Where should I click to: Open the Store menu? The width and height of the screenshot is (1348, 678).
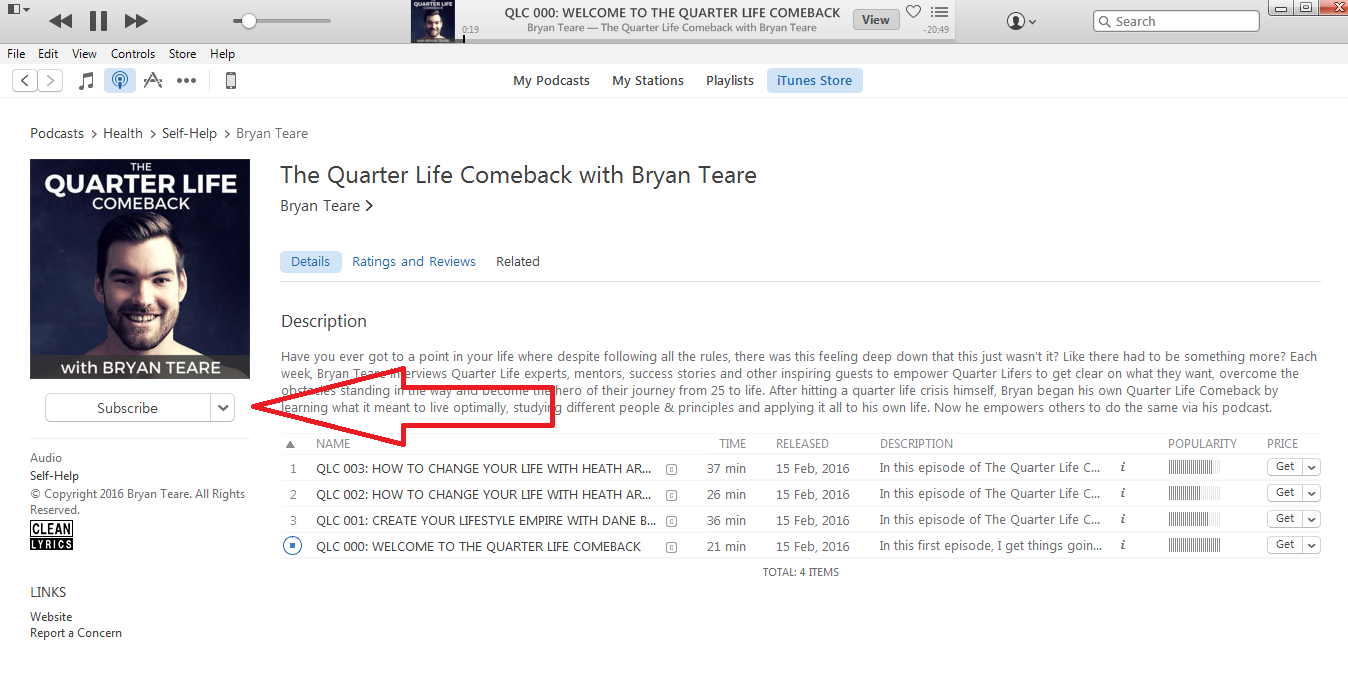coord(182,54)
